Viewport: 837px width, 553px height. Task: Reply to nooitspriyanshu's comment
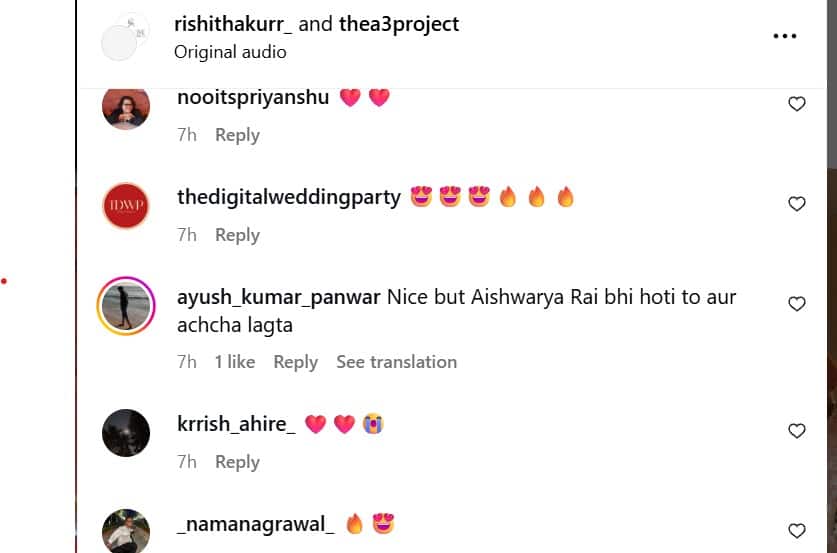pyautogui.click(x=238, y=135)
